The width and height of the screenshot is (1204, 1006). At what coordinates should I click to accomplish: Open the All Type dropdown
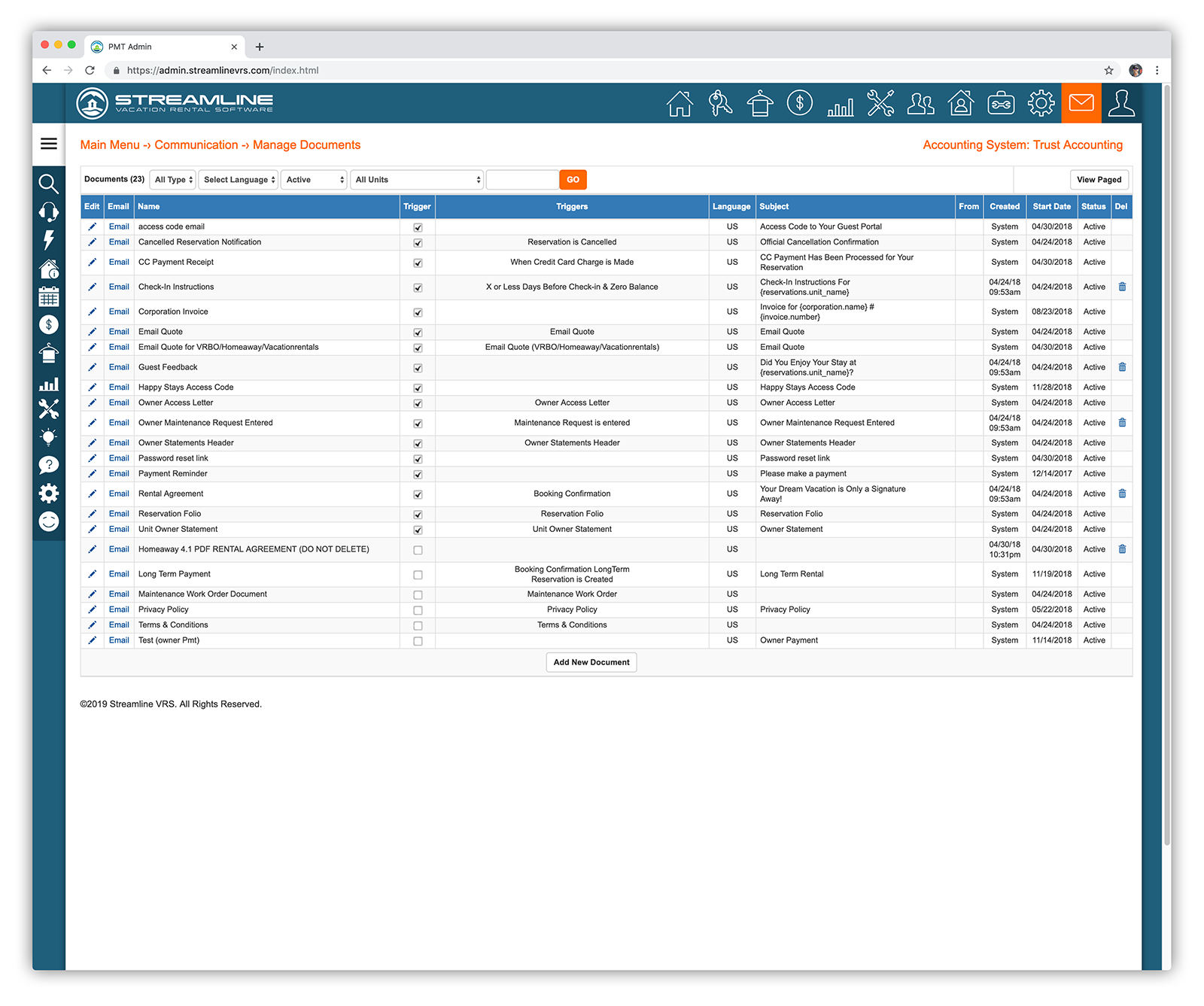pos(172,179)
